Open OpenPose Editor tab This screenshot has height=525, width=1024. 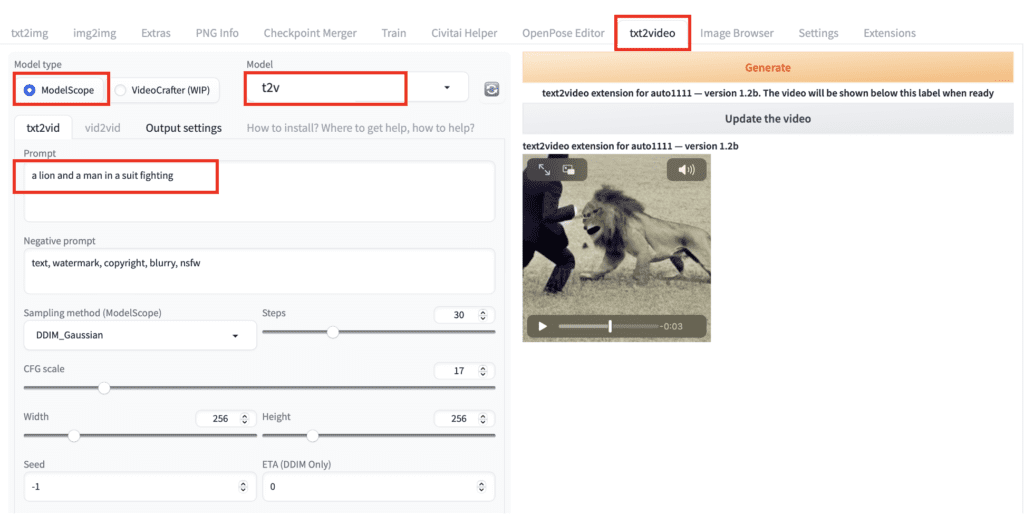coord(563,33)
